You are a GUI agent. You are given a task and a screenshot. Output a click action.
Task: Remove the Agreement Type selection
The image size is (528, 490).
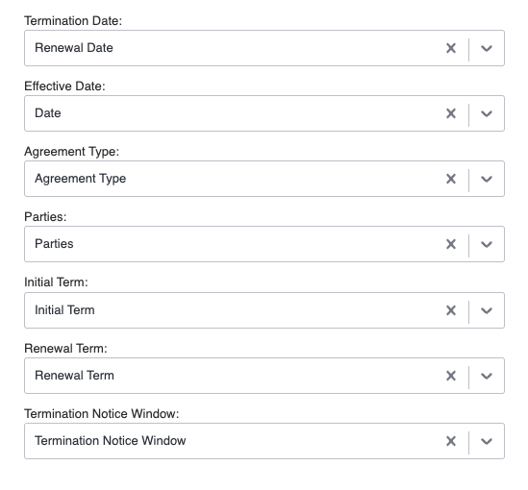451,179
